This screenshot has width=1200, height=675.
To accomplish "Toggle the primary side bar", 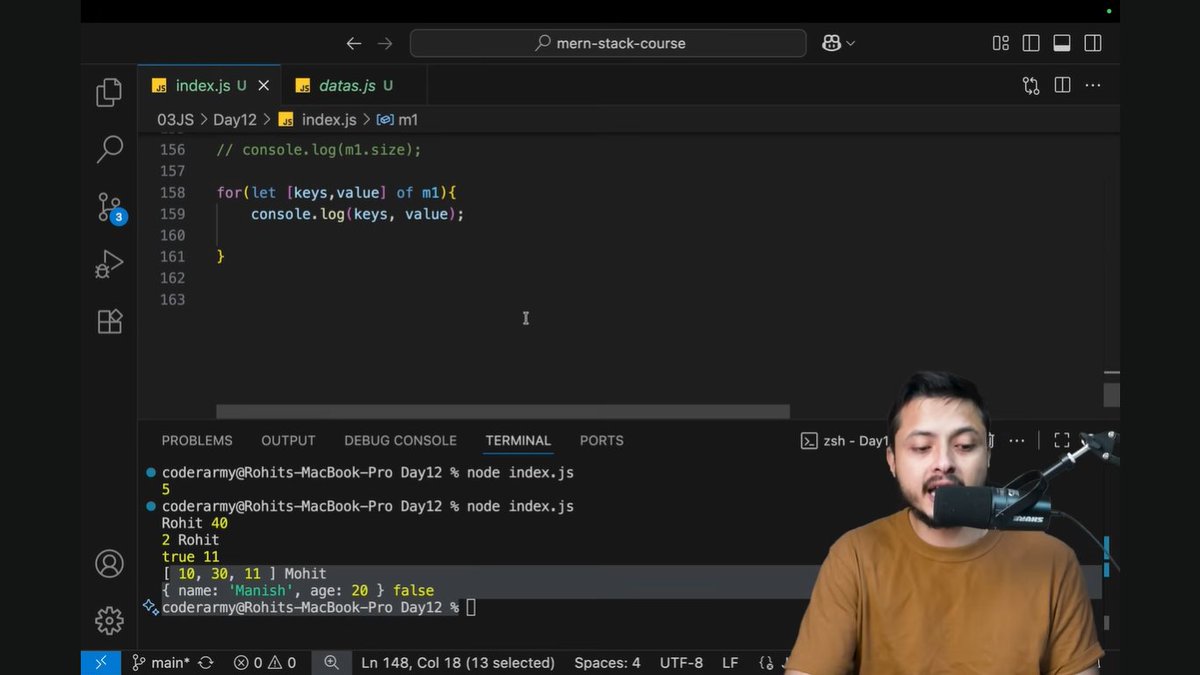I will (1031, 43).
